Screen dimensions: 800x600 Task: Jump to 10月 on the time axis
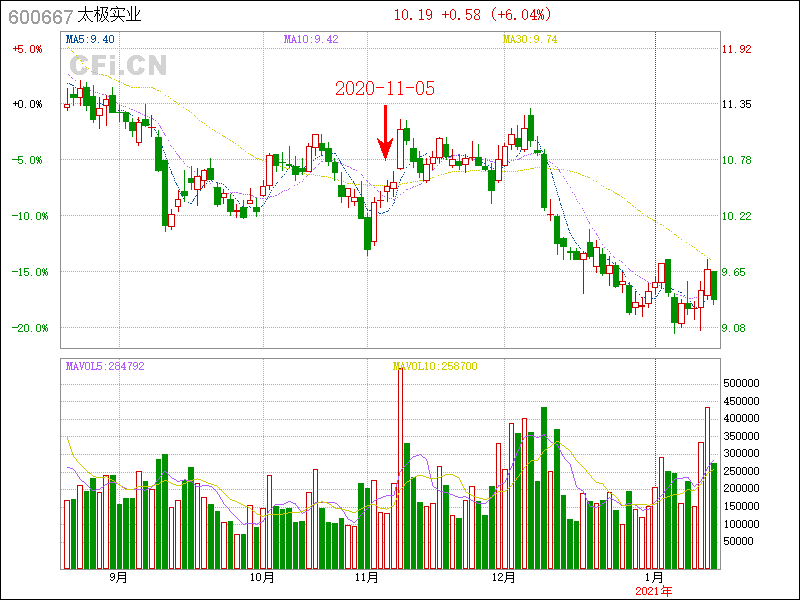click(x=262, y=577)
